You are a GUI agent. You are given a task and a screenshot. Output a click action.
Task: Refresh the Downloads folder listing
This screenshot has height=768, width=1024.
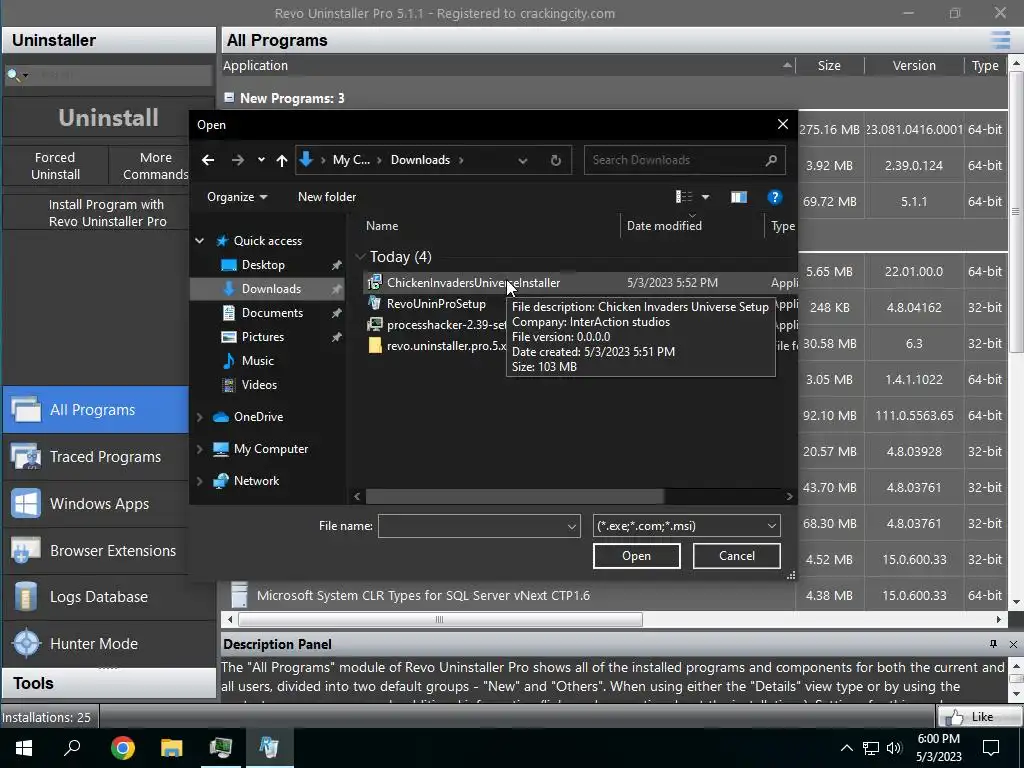tap(555, 160)
